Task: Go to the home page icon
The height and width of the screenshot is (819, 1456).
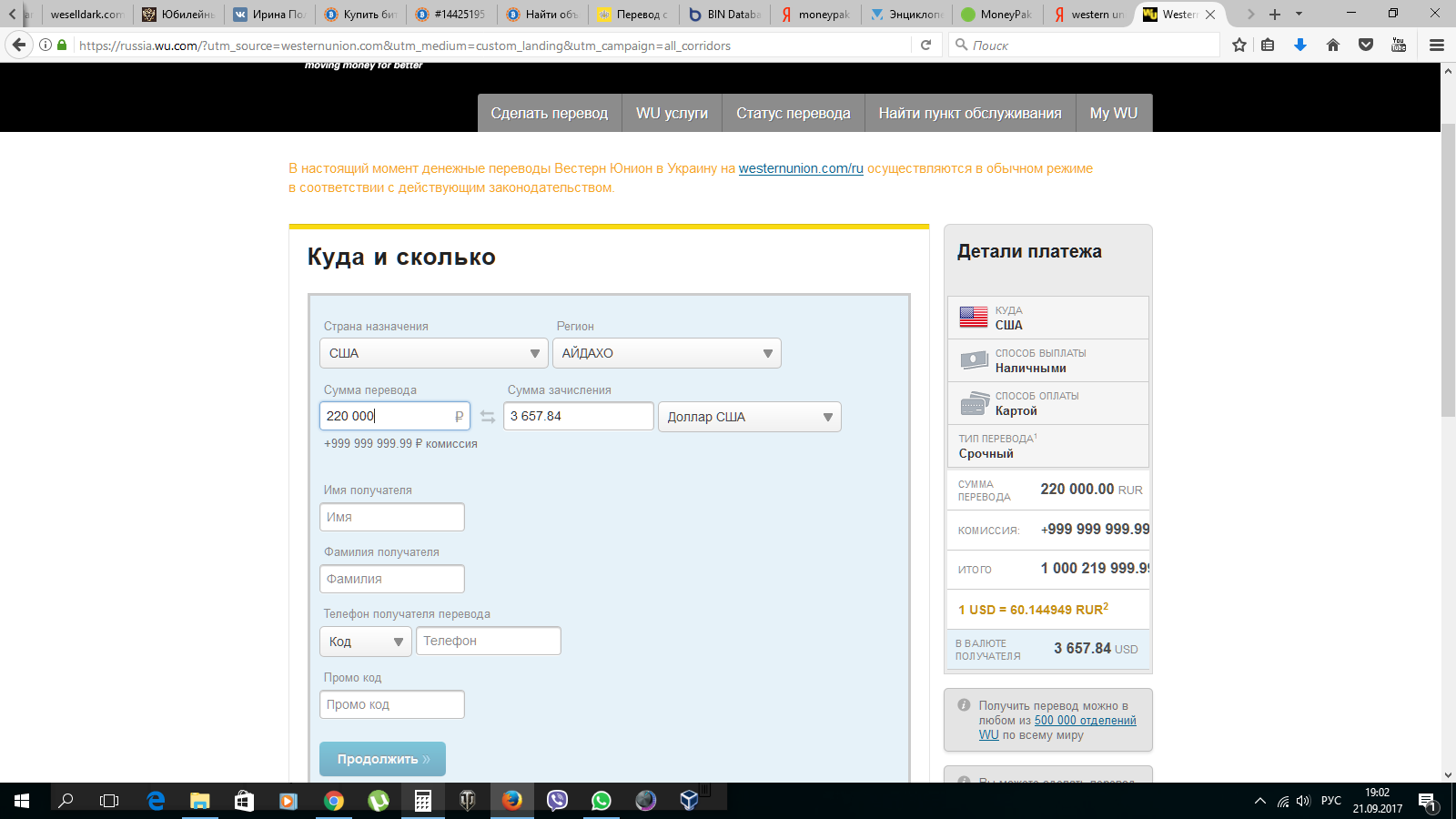Action: (1333, 45)
